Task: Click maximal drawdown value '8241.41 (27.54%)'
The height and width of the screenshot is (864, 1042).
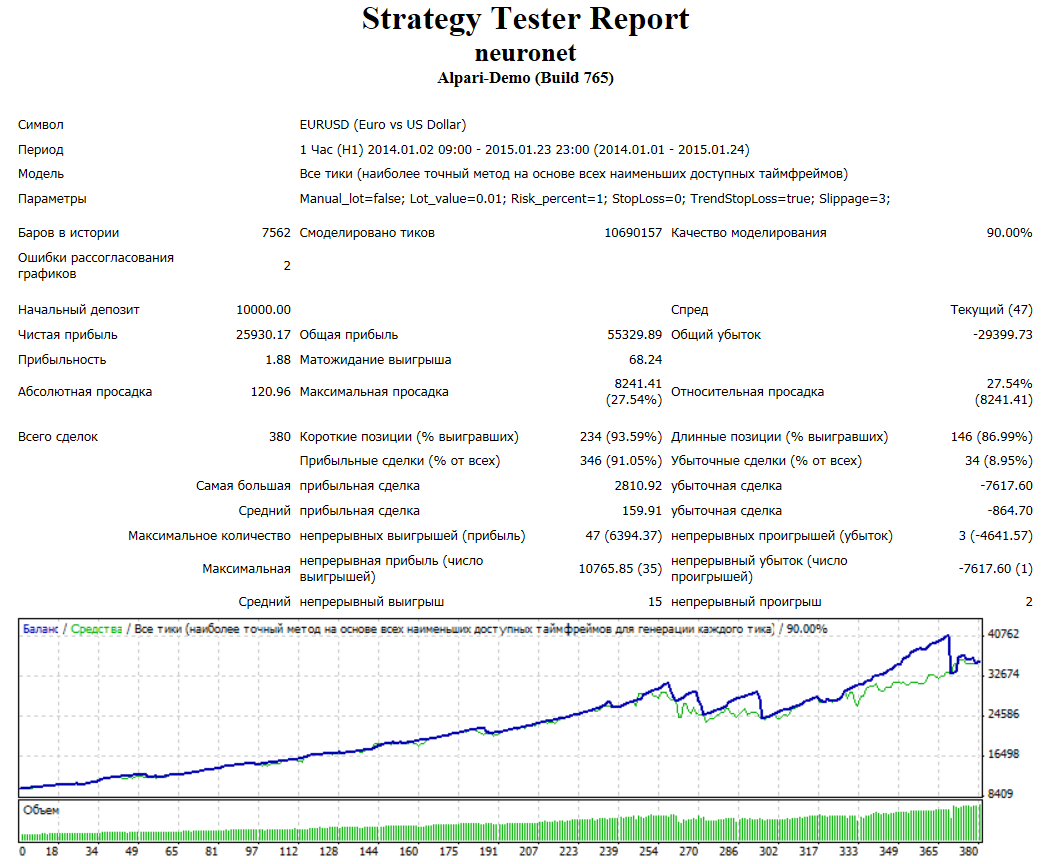Action: tap(634, 392)
